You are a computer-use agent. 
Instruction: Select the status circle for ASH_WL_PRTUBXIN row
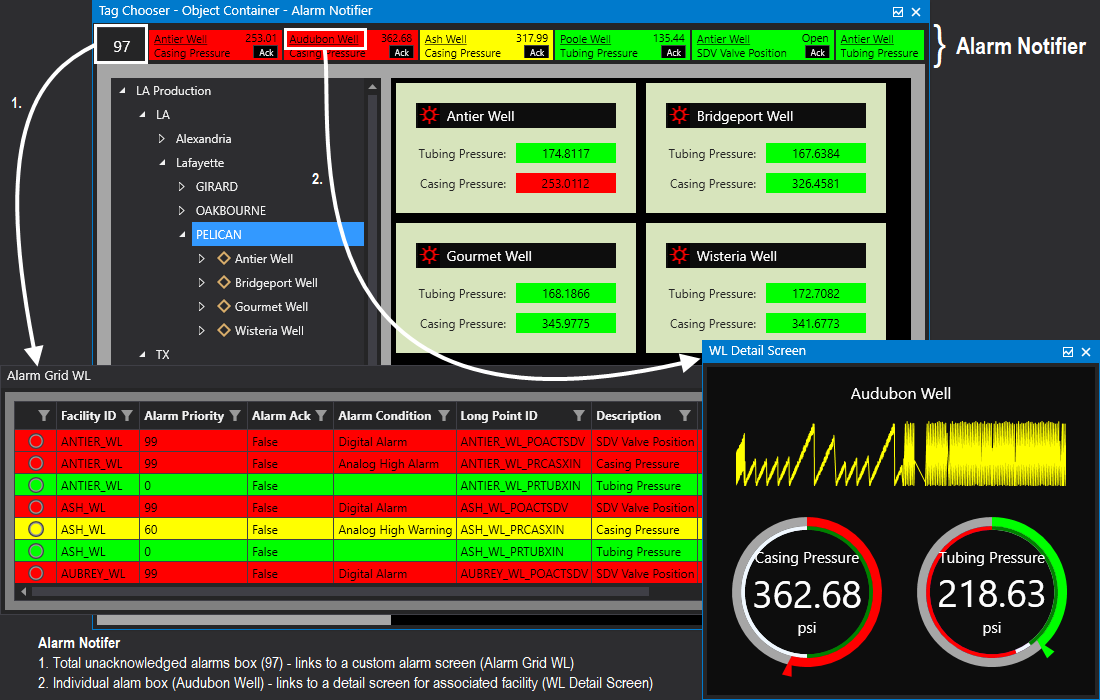pyautogui.click(x=36, y=551)
